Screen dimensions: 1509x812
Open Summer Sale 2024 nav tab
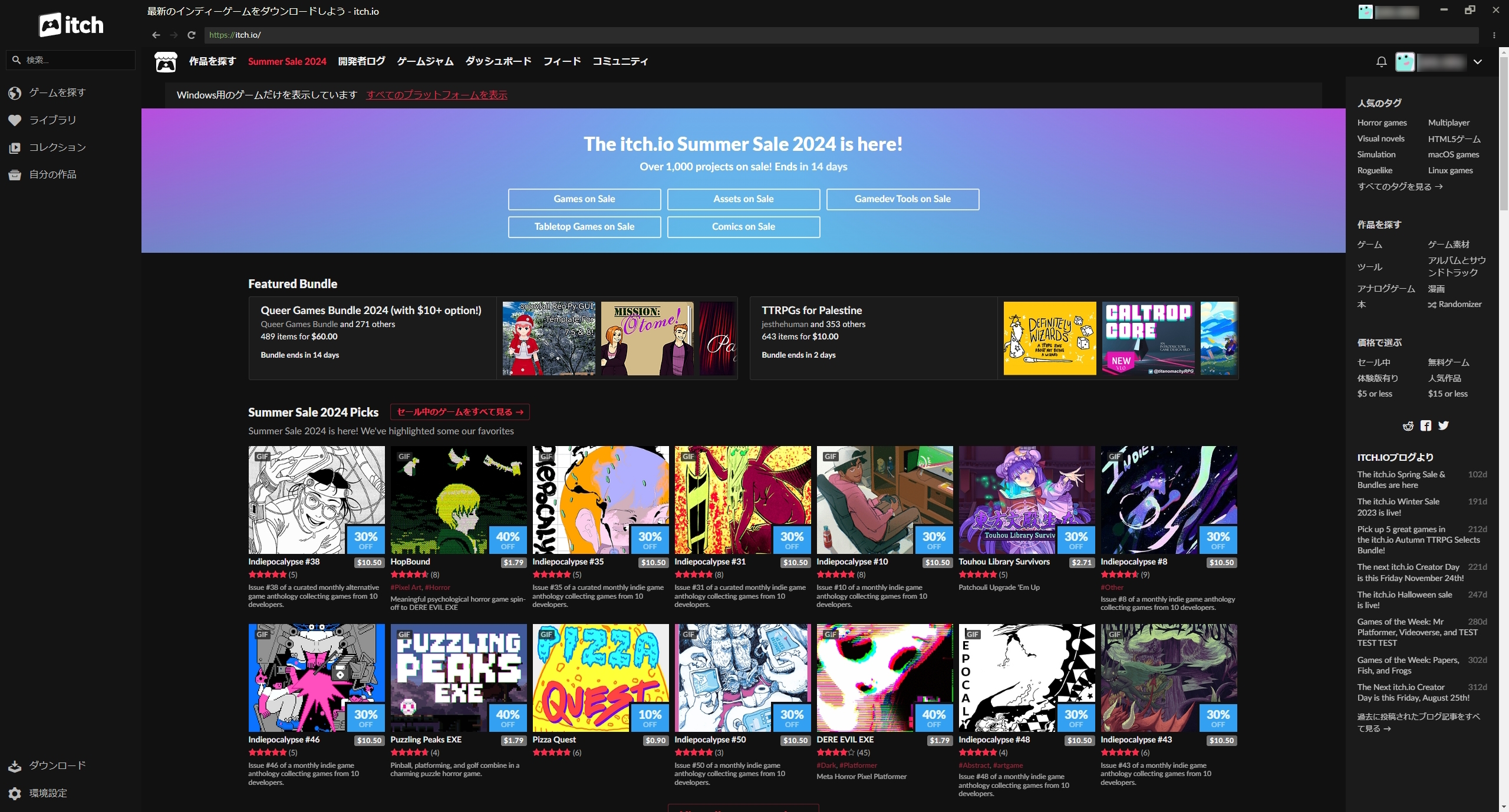(x=287, y=61)
